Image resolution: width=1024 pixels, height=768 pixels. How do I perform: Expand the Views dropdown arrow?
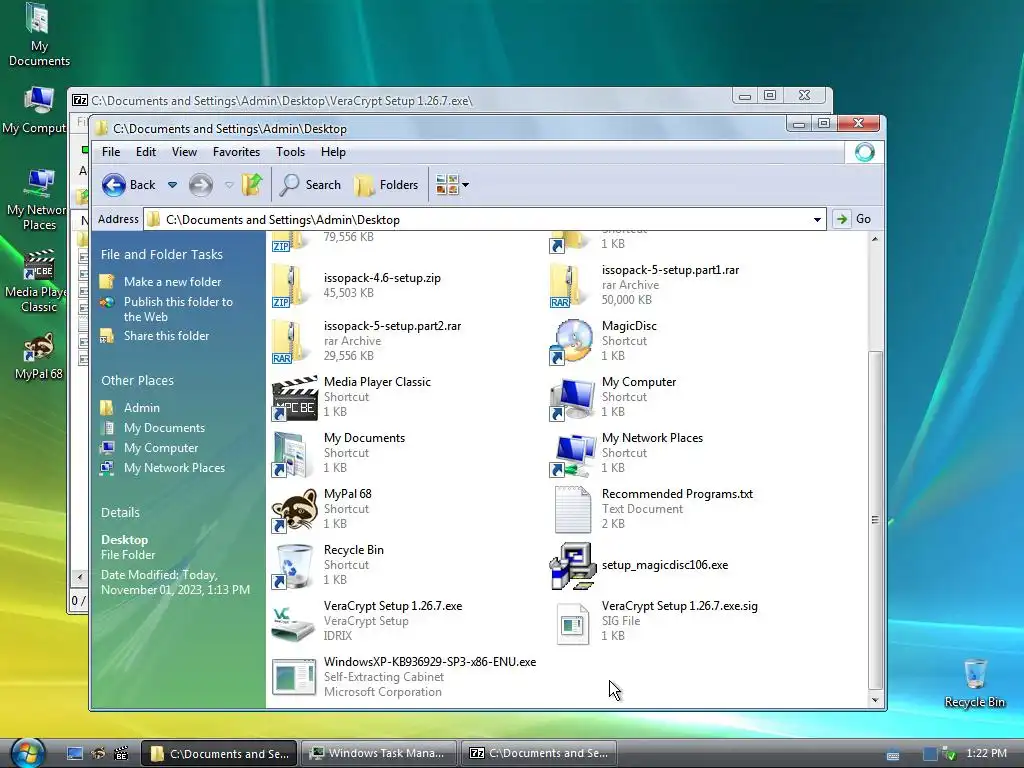466,185
